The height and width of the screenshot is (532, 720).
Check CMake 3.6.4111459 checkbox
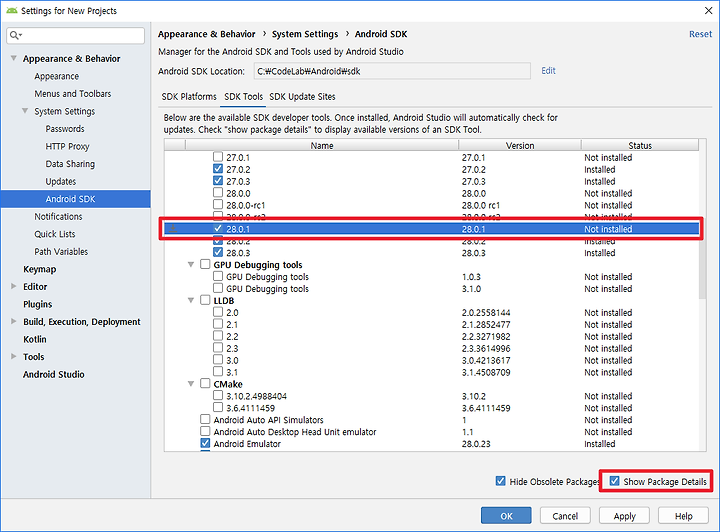pyautogui.click(x=218, y=408)
